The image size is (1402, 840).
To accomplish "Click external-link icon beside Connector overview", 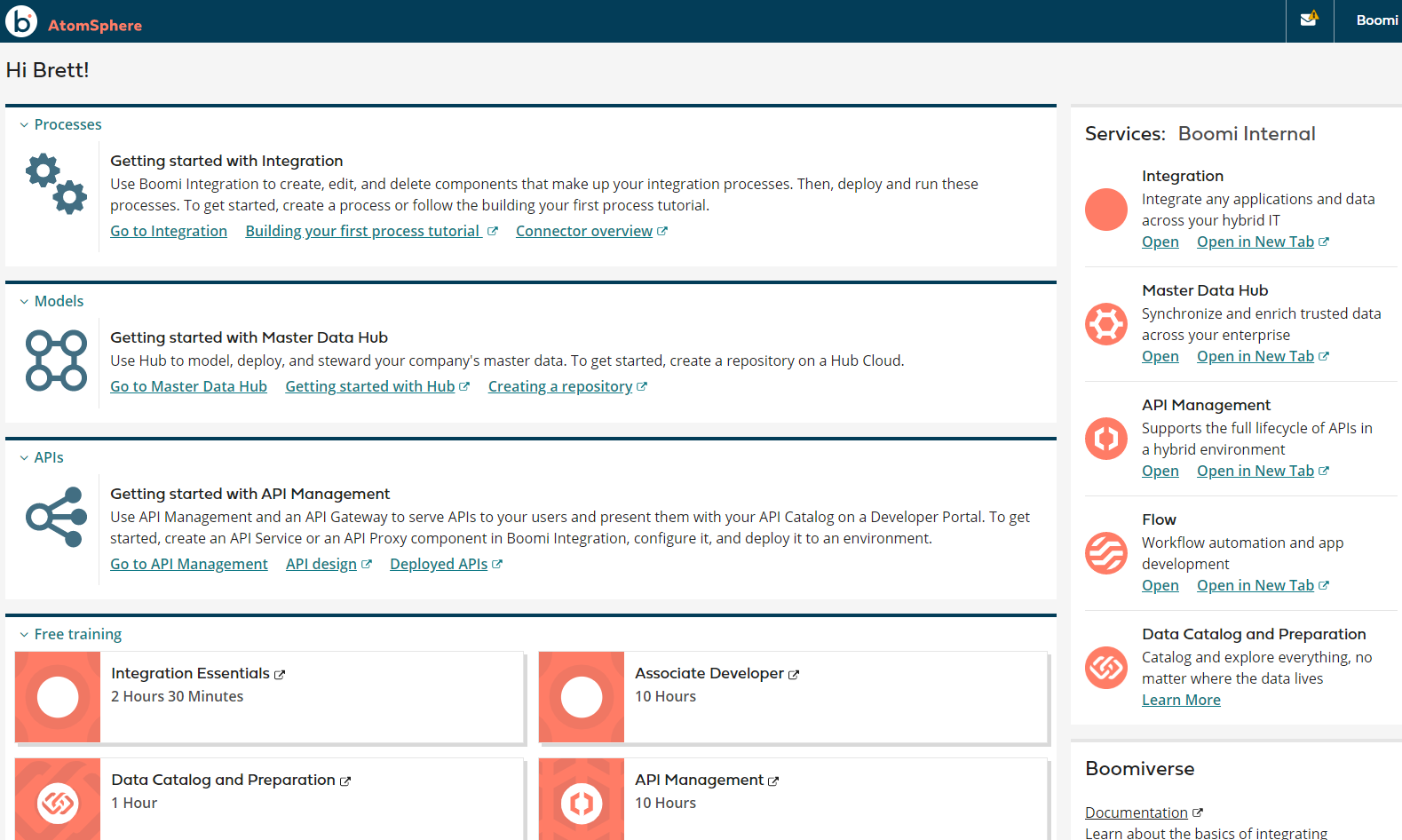I will click(662, 231).
